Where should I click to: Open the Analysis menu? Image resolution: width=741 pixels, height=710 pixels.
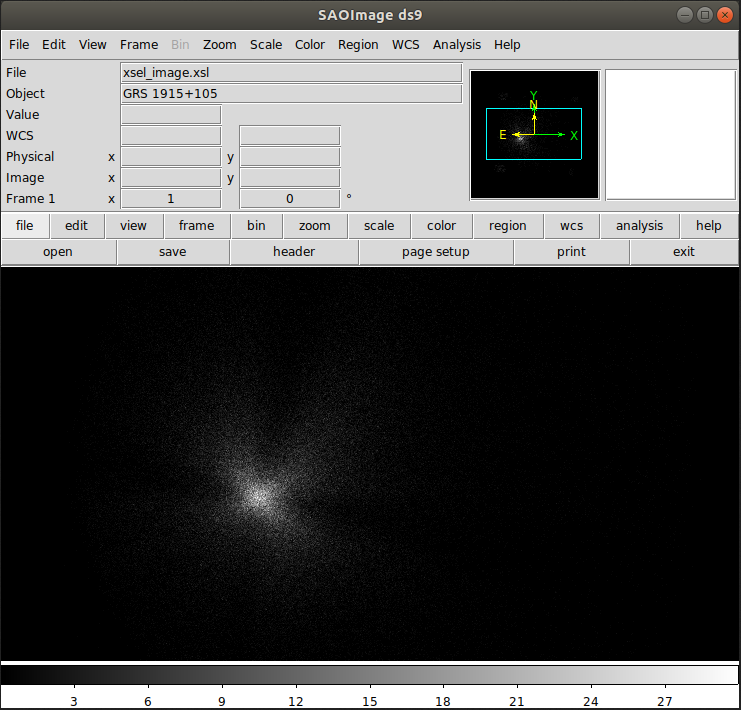pyautogui.click(x=457, y=44)
